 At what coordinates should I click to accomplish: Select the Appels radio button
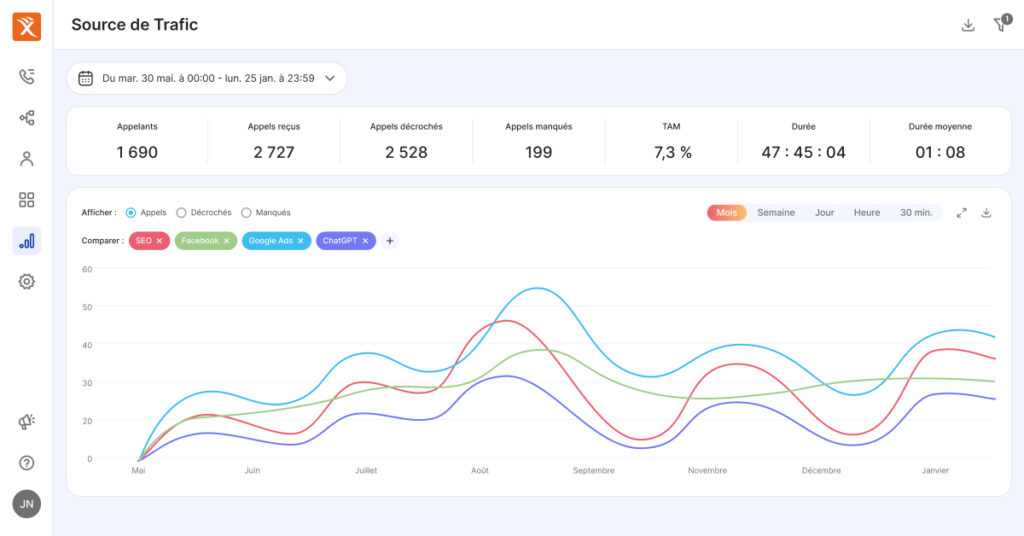(x=131, y=213)
